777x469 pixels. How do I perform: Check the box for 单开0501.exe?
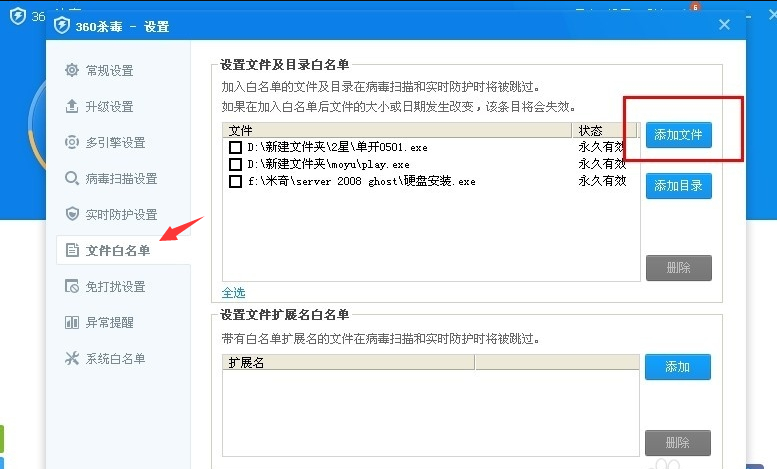point(235,147)
